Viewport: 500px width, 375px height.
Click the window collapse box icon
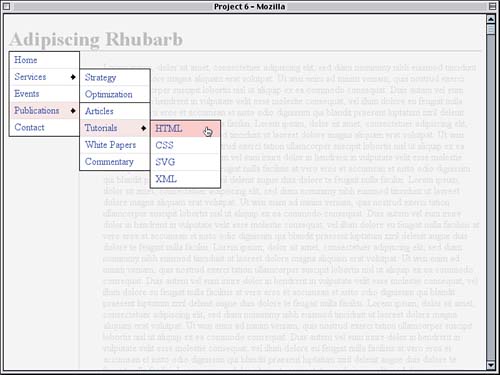click(x=492, y=6)
